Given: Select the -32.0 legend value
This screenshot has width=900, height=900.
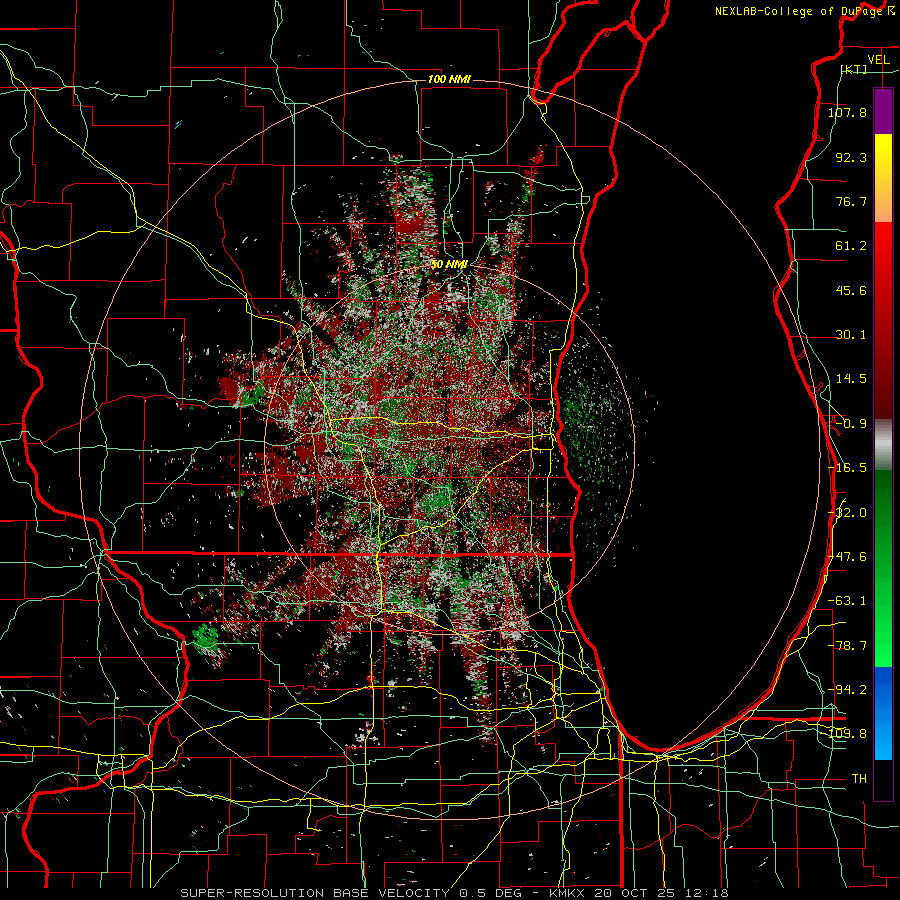Looking at the screenshot, I should click(x=847, y=513).
